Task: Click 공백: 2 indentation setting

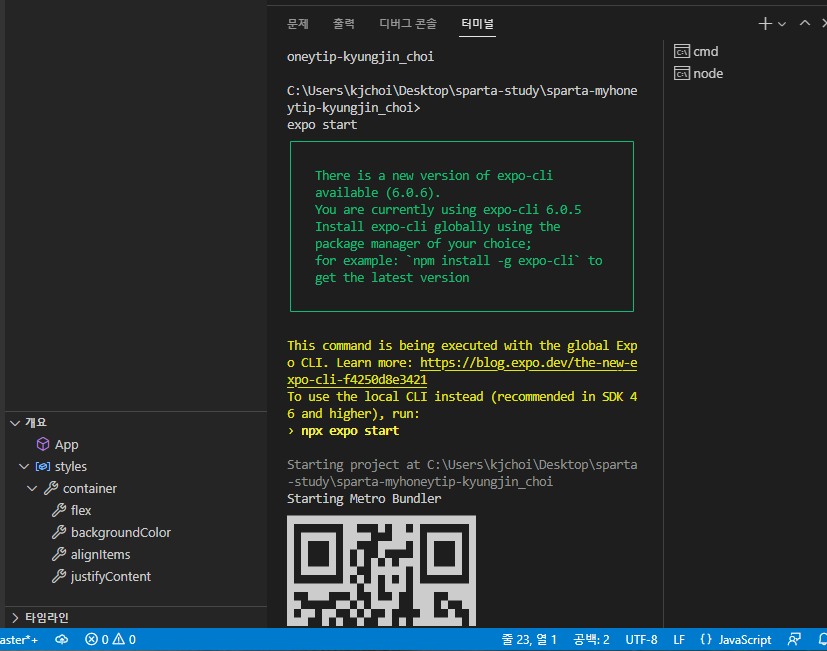Action: pyautogui.click(x=591, y=640)
